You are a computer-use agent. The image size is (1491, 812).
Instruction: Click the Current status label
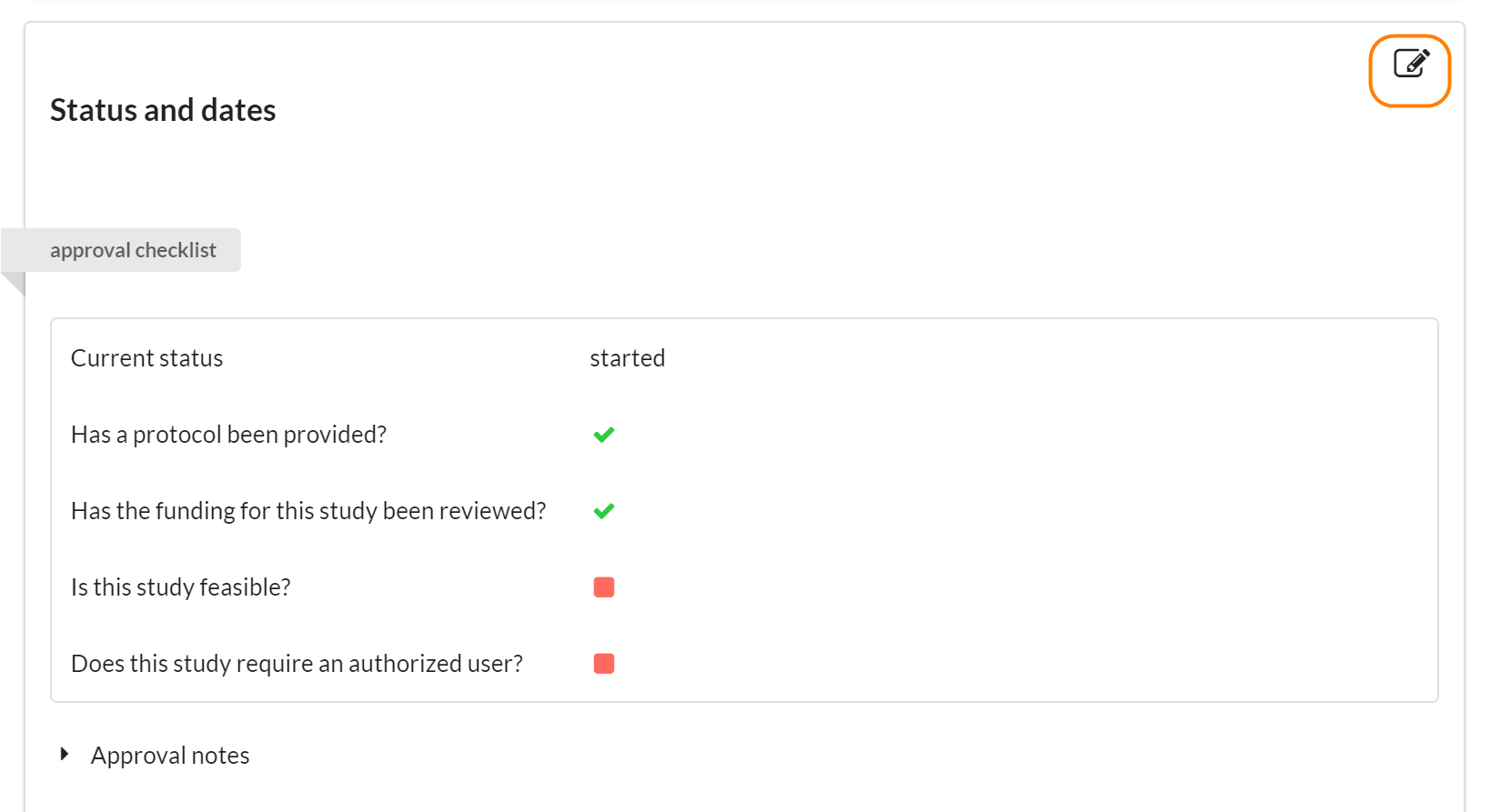click(x=146, y=358)
